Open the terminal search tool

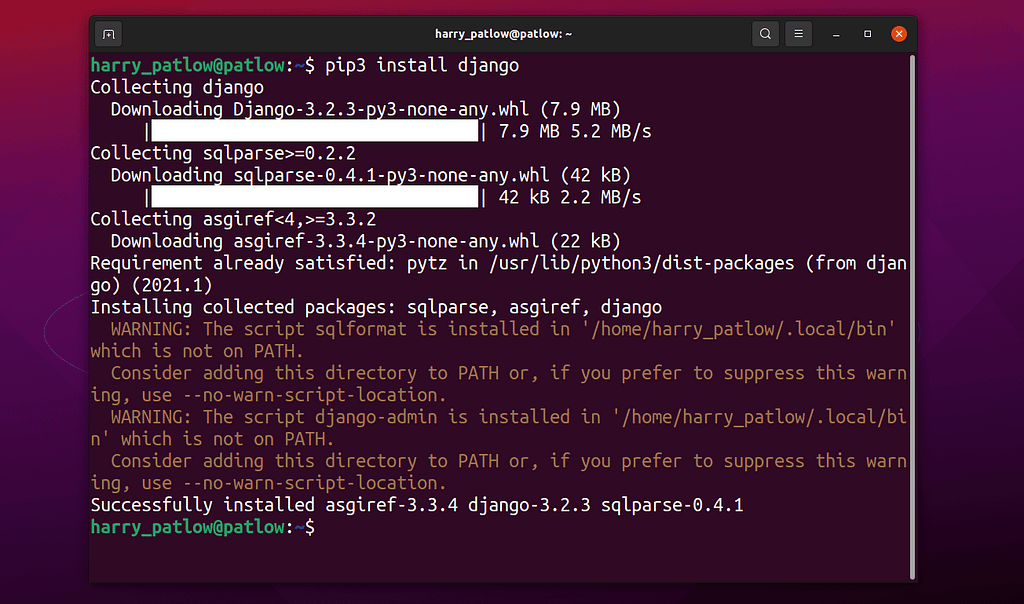[765, 34]
